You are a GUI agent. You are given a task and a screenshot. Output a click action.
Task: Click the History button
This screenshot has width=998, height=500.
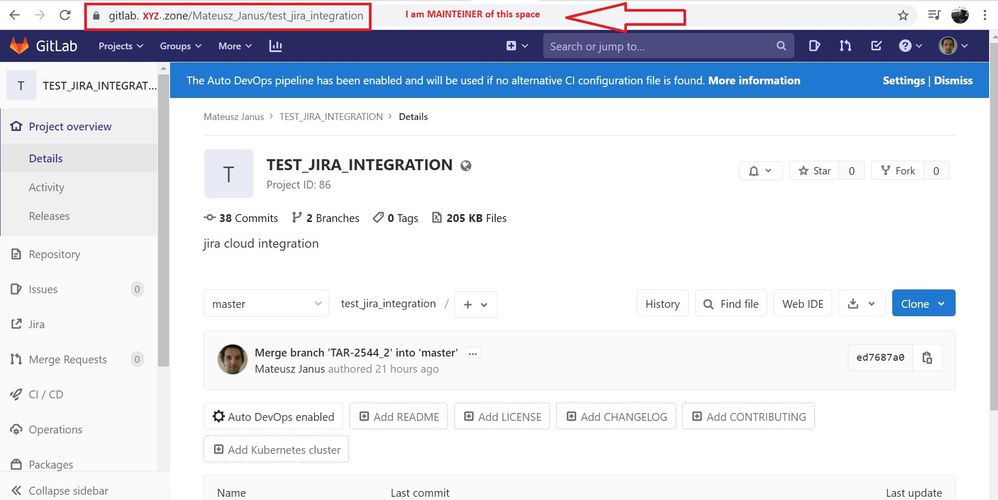coord(662,303)
